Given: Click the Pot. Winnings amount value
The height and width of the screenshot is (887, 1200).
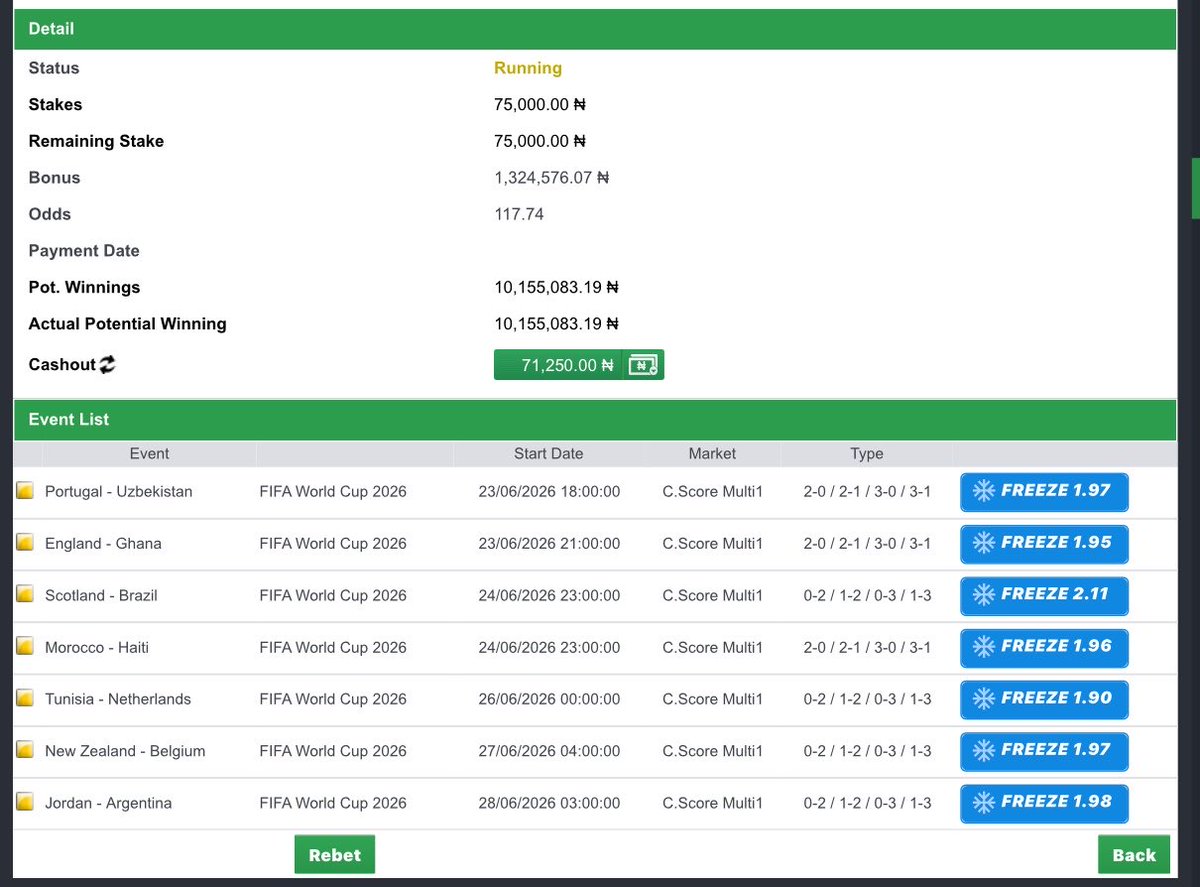Looking at the screenshot, I should 557,287.
